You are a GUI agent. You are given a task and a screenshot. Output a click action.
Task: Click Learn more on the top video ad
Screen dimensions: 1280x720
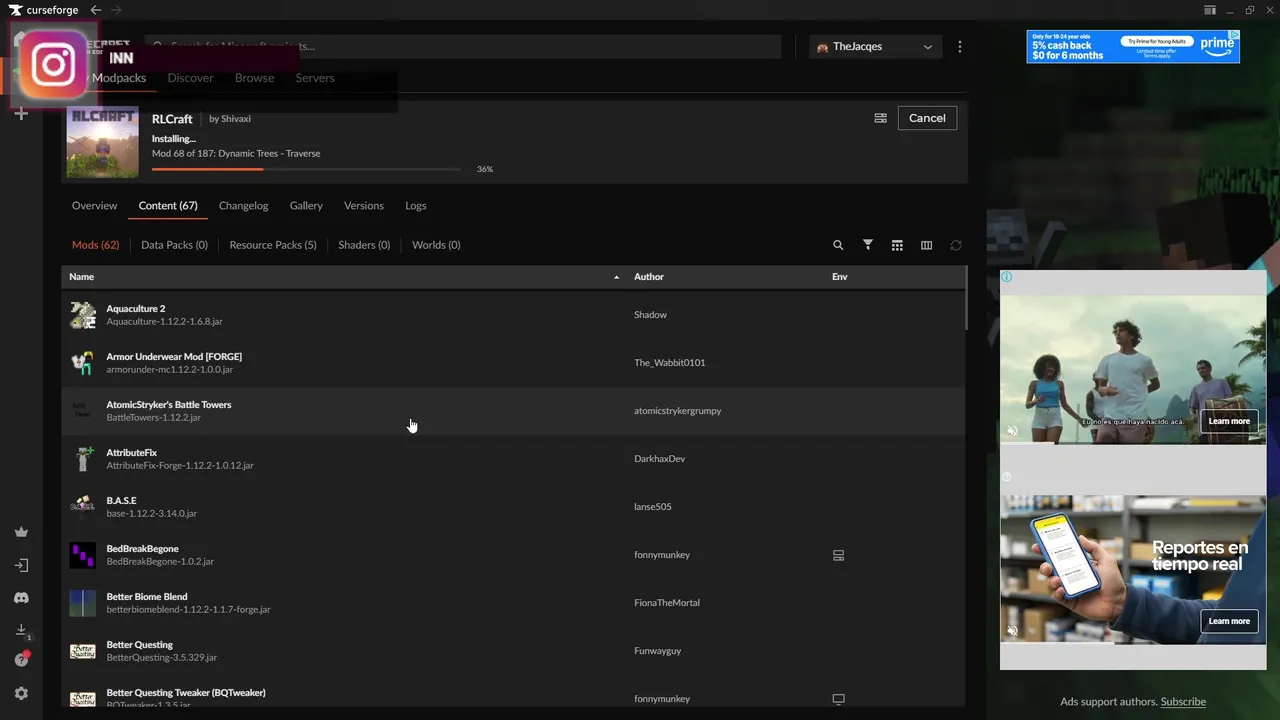point(1229,421)
